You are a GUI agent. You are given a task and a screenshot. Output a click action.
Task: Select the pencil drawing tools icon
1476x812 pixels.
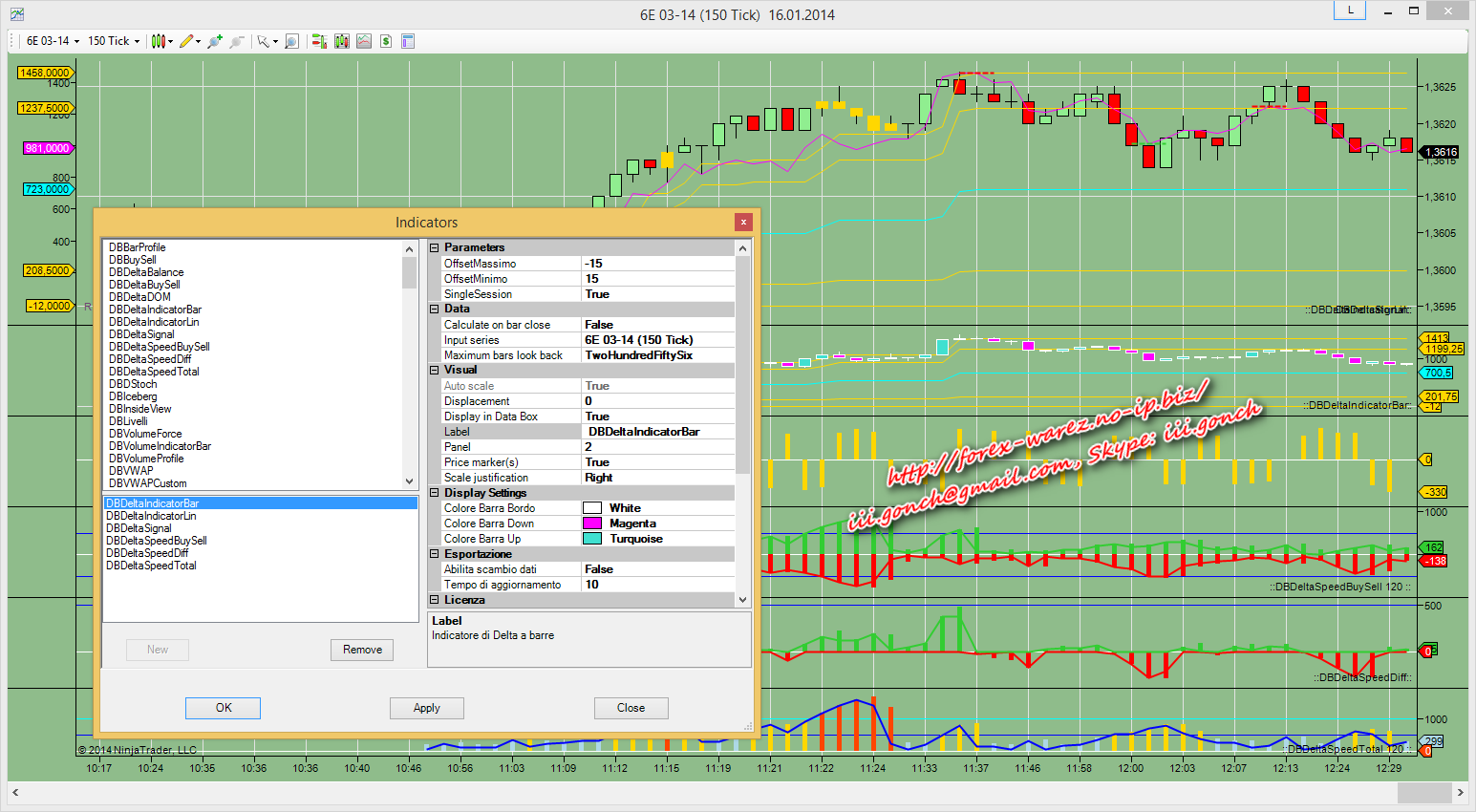(x=187, y=41)
